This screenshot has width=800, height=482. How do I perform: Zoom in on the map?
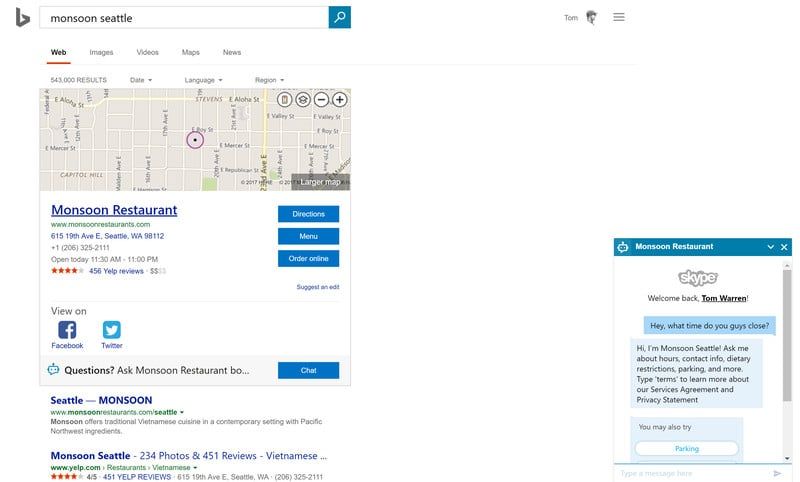coord(340,100)
